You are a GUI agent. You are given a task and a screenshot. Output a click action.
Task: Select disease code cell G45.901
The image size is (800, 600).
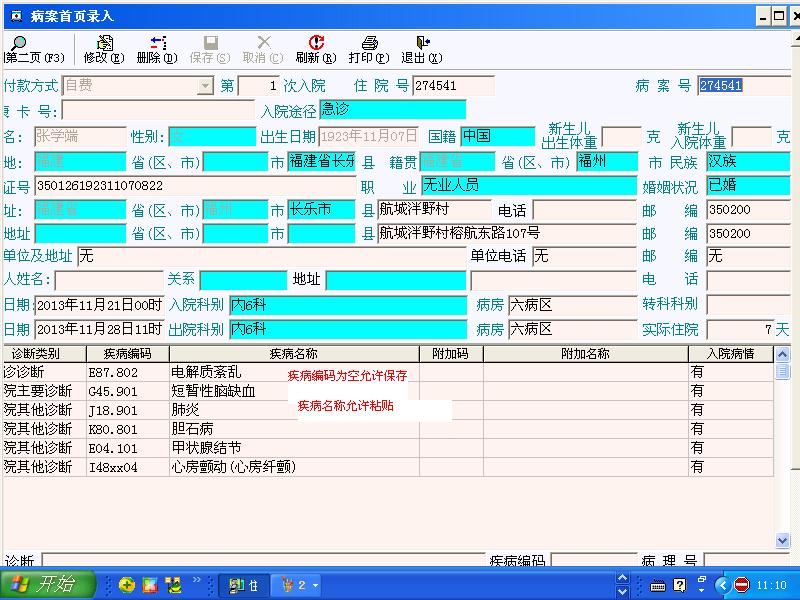[128, 391]
